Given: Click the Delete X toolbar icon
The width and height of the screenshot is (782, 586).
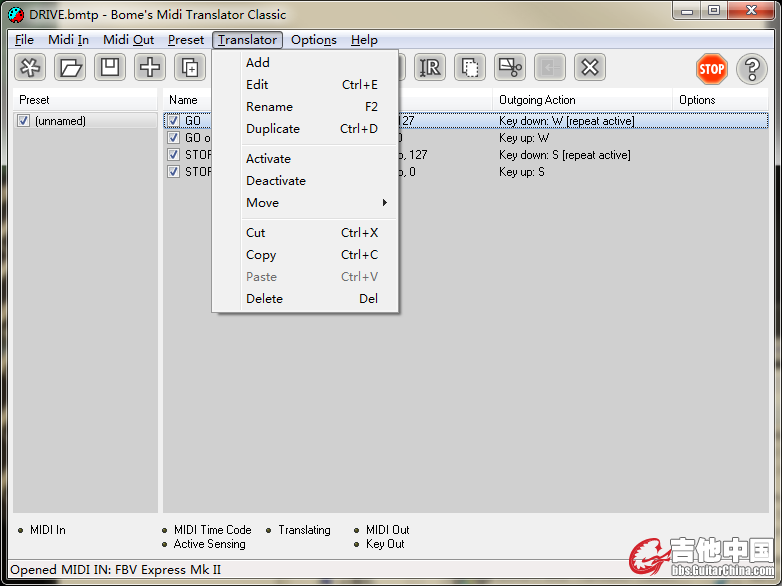Looking at the screenshot, I should pos(590,67).
